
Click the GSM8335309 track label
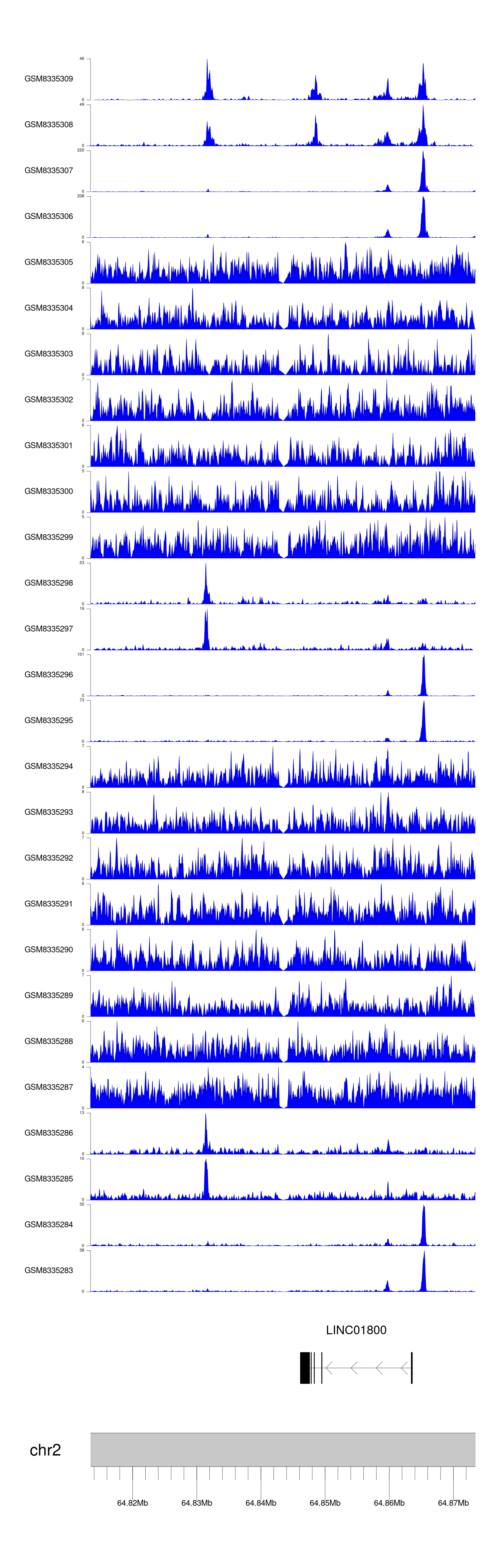tap(49, 79)
